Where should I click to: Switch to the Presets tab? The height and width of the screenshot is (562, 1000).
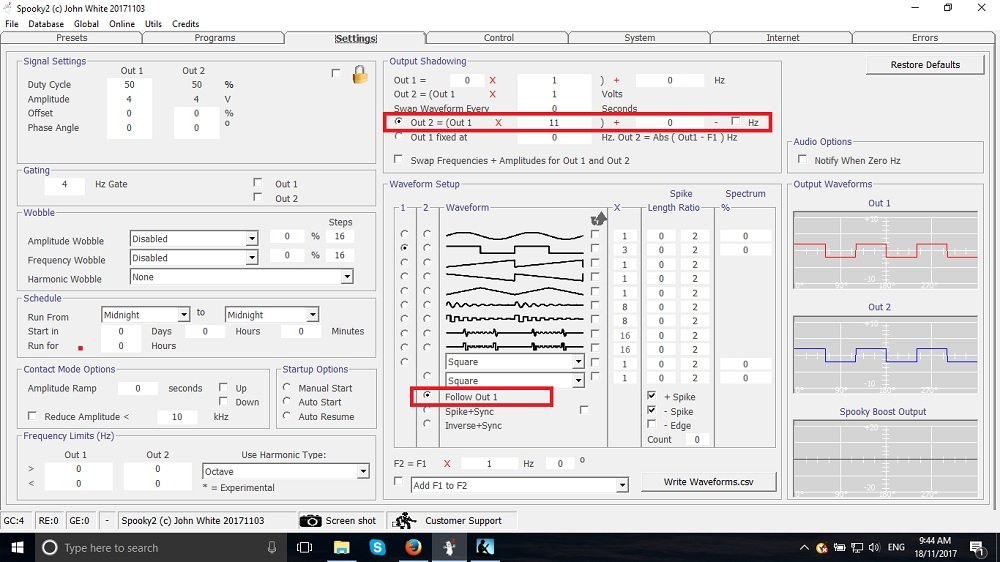[x=71, y=38]
